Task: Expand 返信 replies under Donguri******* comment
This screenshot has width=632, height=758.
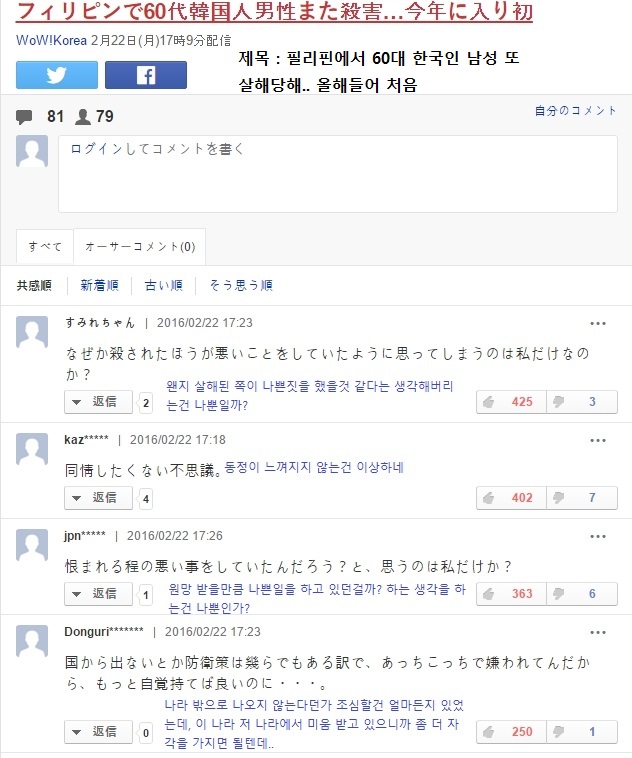Action: [99, 732]
